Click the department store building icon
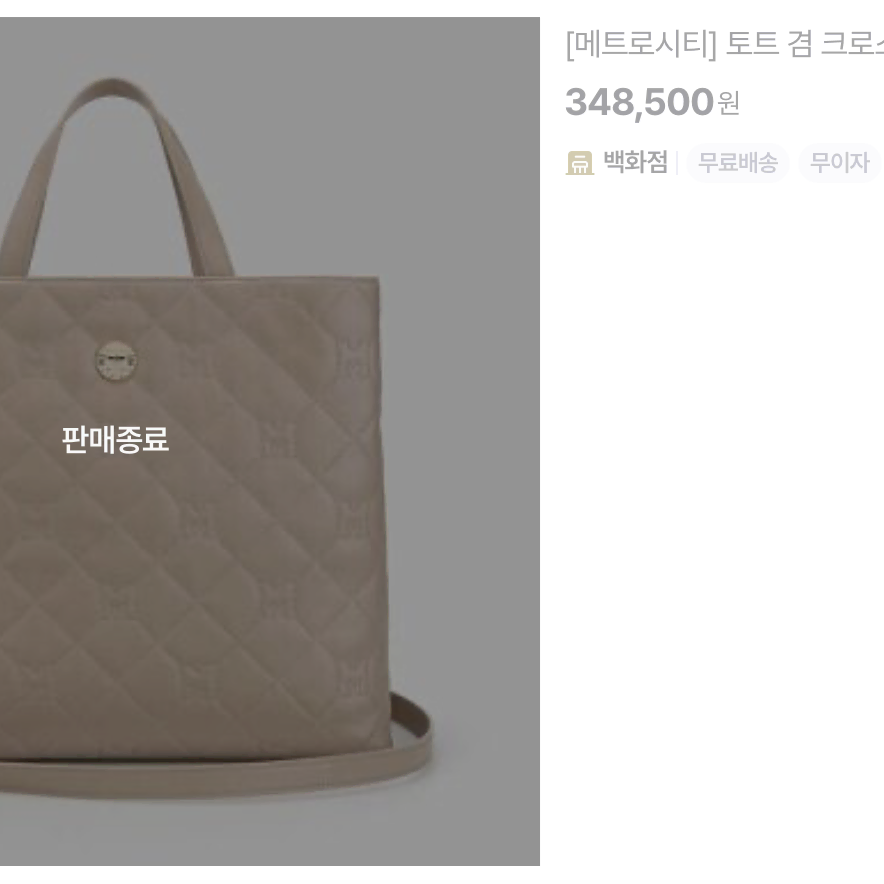The image size is (884, 884). click(x=580, y=163)
